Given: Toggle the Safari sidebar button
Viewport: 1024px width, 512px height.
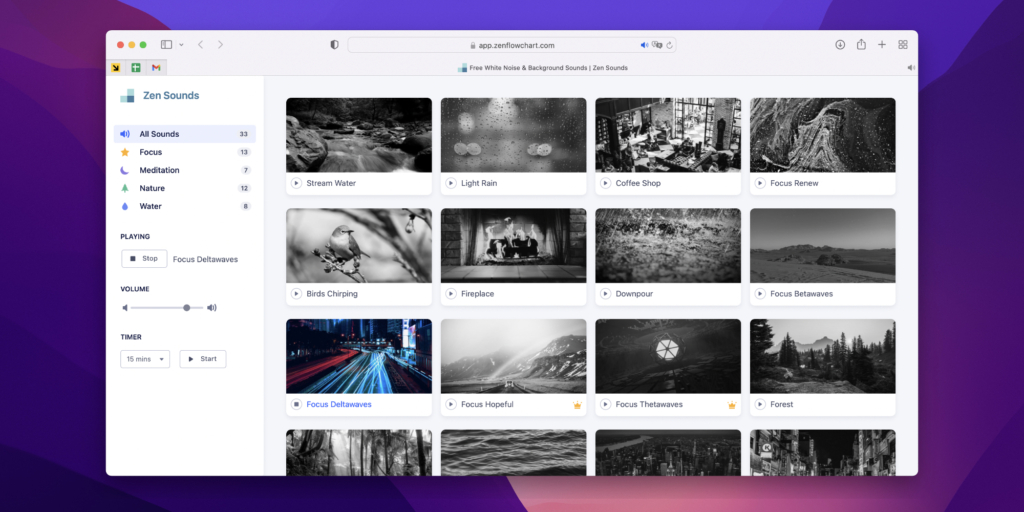Looking at the screenshot, I should coord(167,44).
